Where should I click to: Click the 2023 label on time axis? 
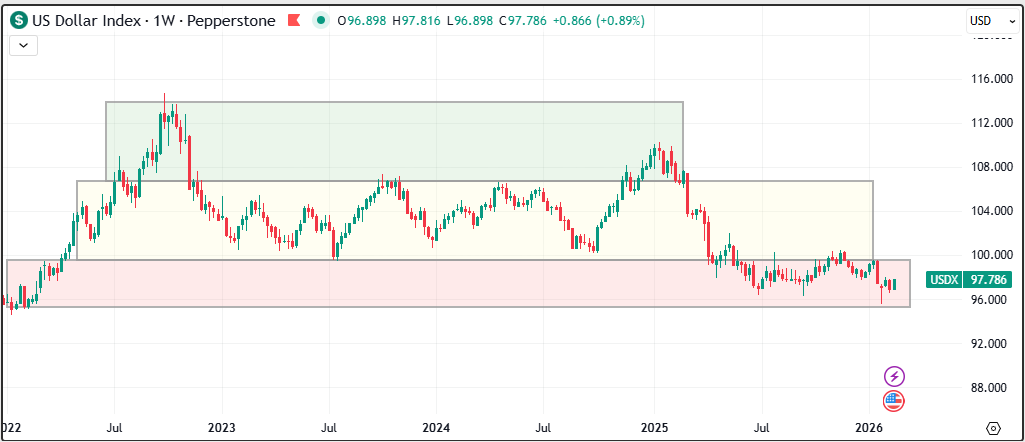(x=221, y=427)
